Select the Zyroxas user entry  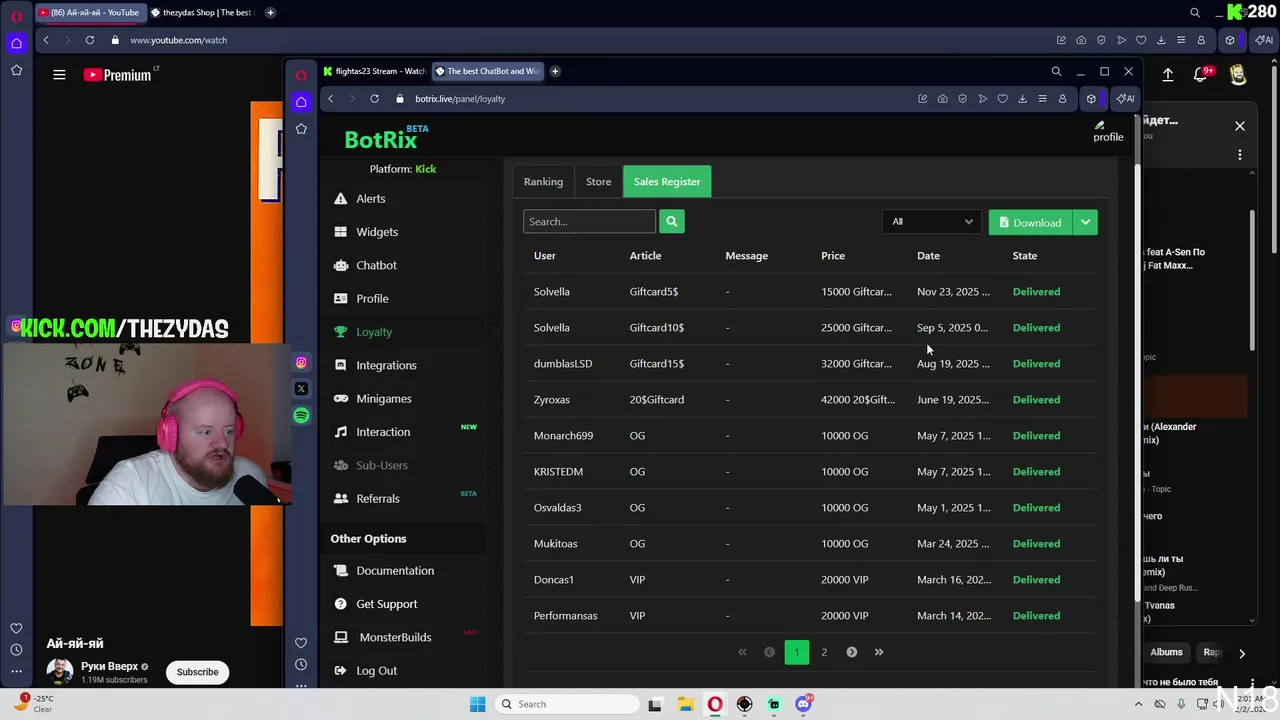point(552,399)
